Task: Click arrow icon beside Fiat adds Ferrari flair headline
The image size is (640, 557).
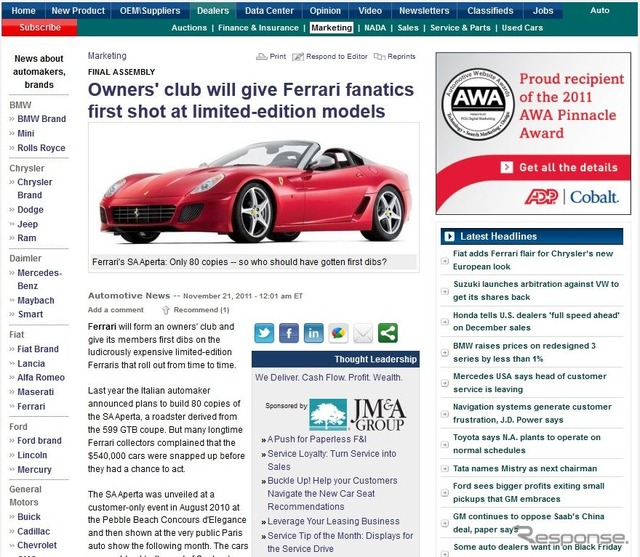Action: pyautogui.click(x=445, y=260)
